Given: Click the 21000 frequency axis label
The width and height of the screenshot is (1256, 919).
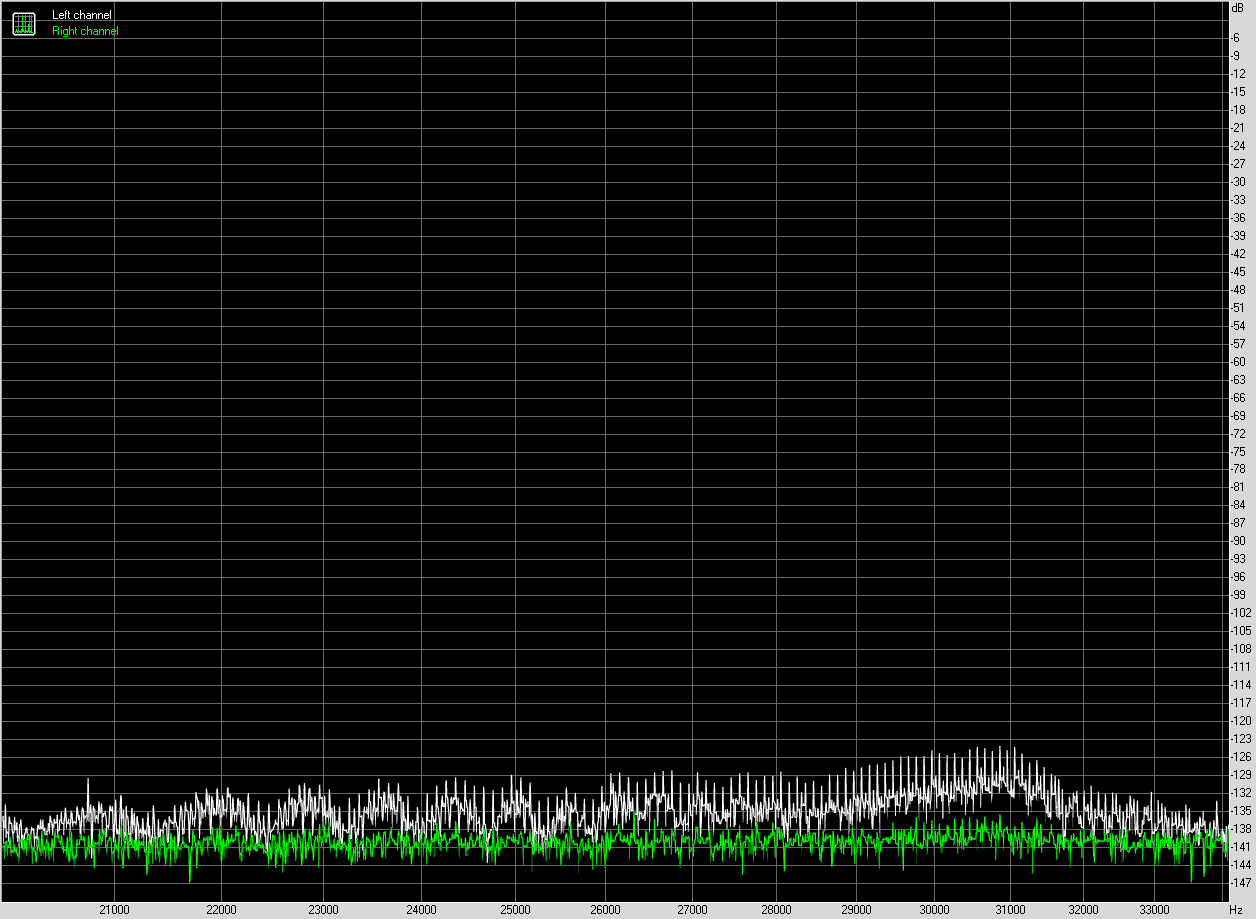Looking at the screenshot, I should pyautogui.click(x=114, y=909).
